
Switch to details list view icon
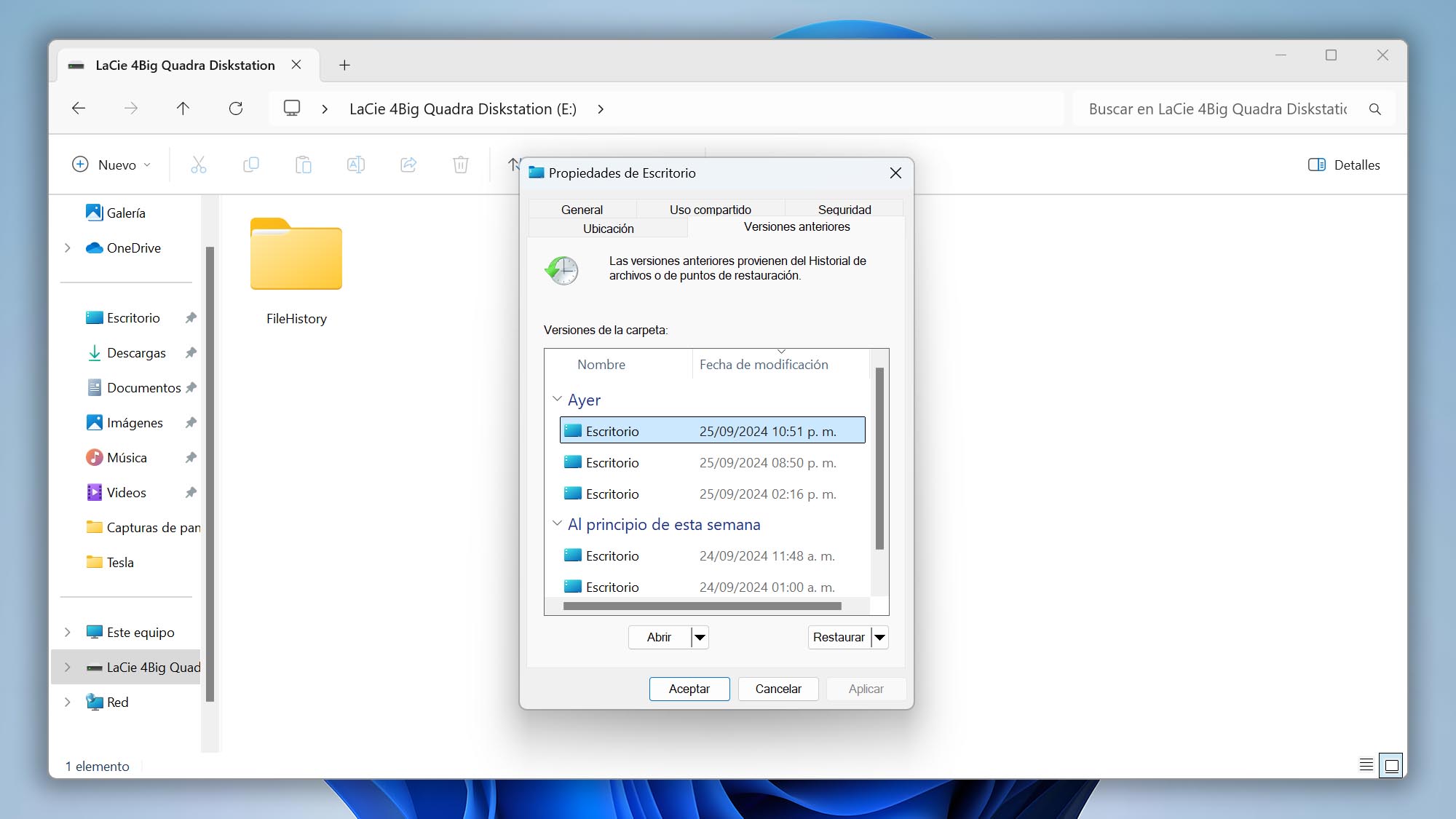(x=1366, y=765)
